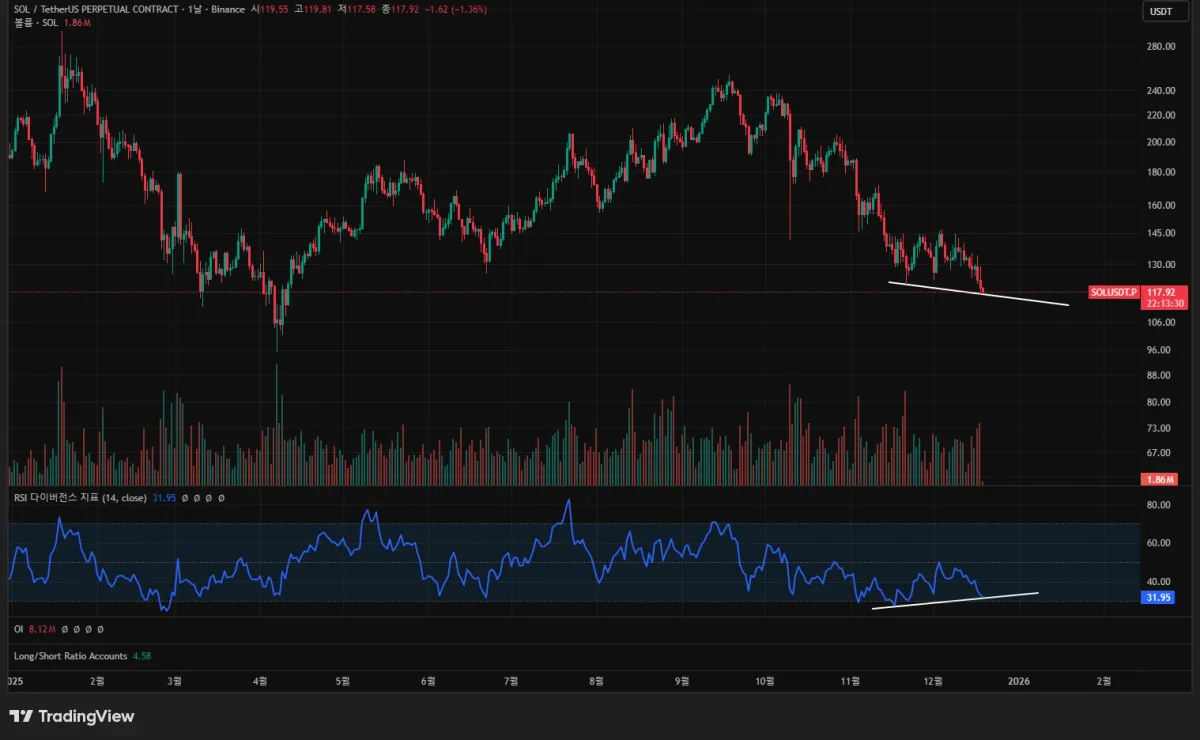Click the 80.00 RSI axis label

pyautogui.click(x=1157, y=505)
